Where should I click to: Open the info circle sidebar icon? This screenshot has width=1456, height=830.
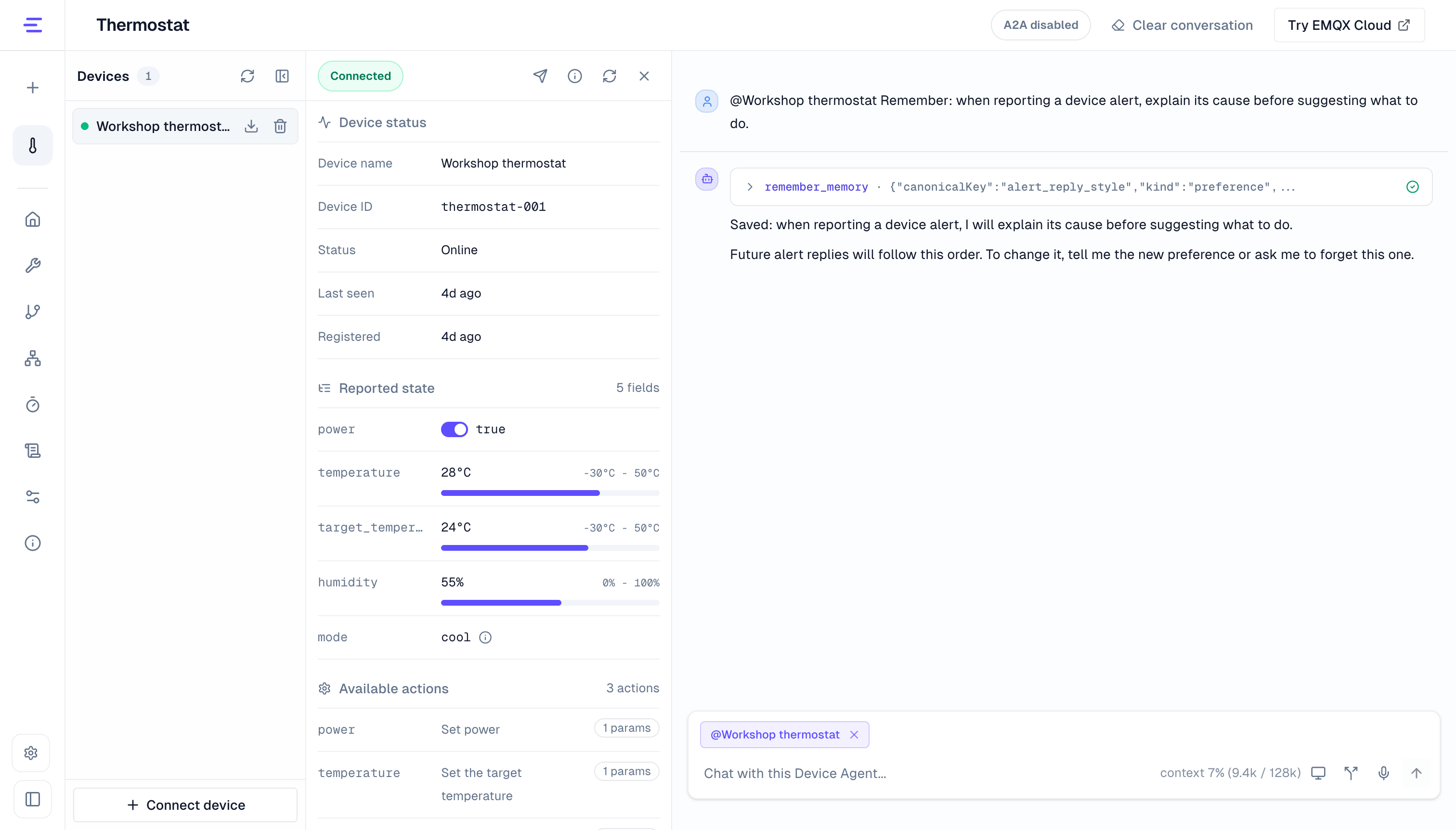click(x=32, y=543)
